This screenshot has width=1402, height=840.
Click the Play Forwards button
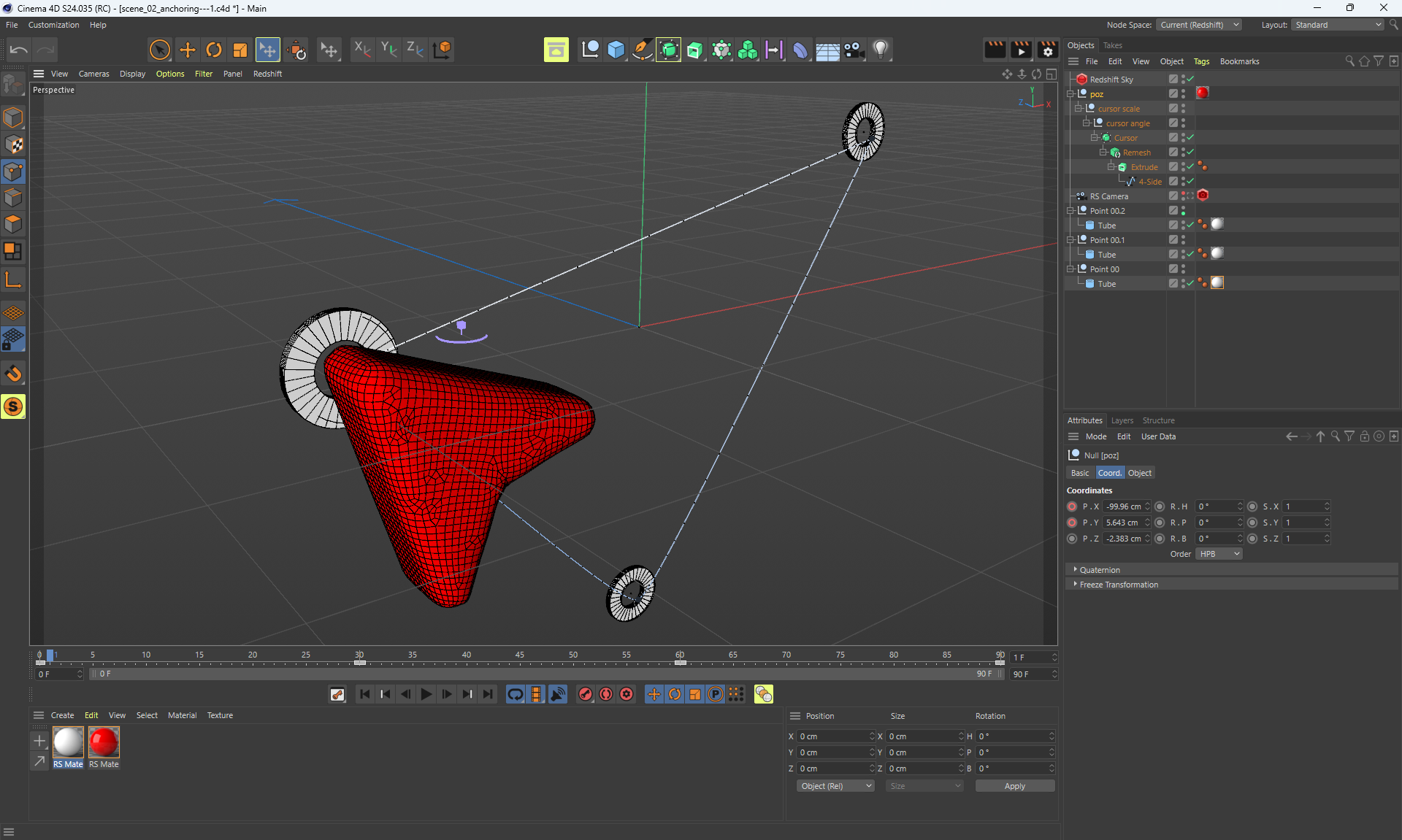pyautogui.click(x=426, y=694)
